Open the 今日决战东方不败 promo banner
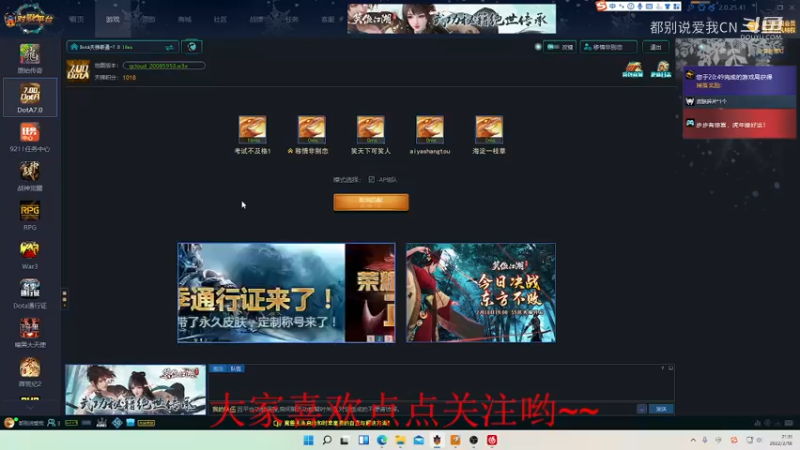 481,293
